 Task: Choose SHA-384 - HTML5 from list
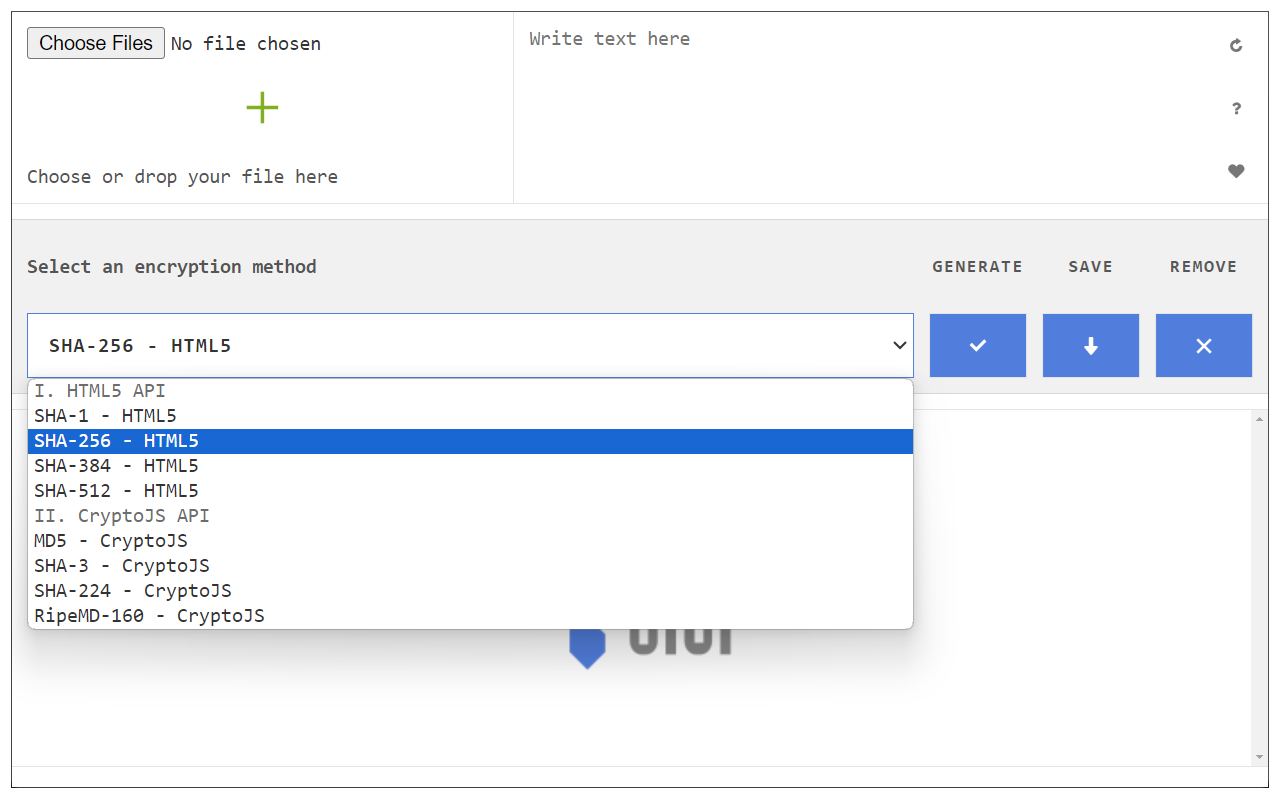(116, 466)
